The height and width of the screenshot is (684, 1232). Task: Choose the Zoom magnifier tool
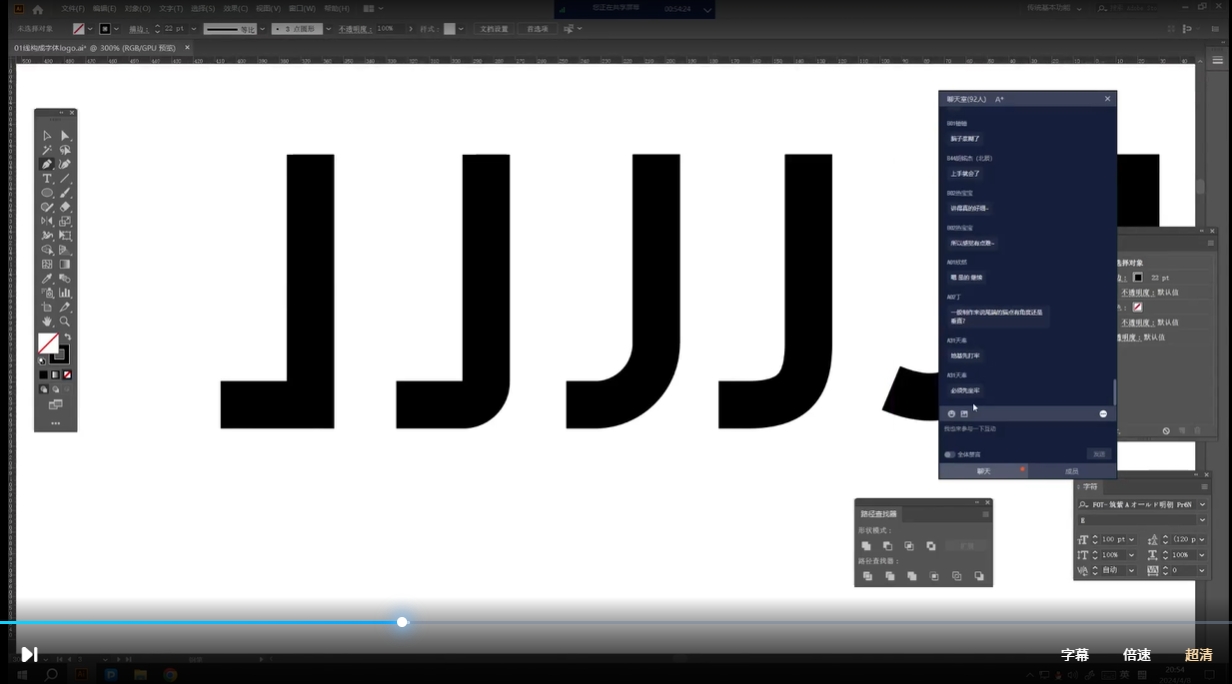[x=65, y=322]
